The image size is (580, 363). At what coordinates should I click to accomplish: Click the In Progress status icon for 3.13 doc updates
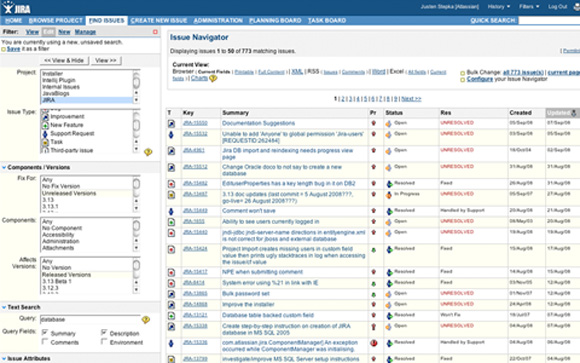click(x=389, y=195)
